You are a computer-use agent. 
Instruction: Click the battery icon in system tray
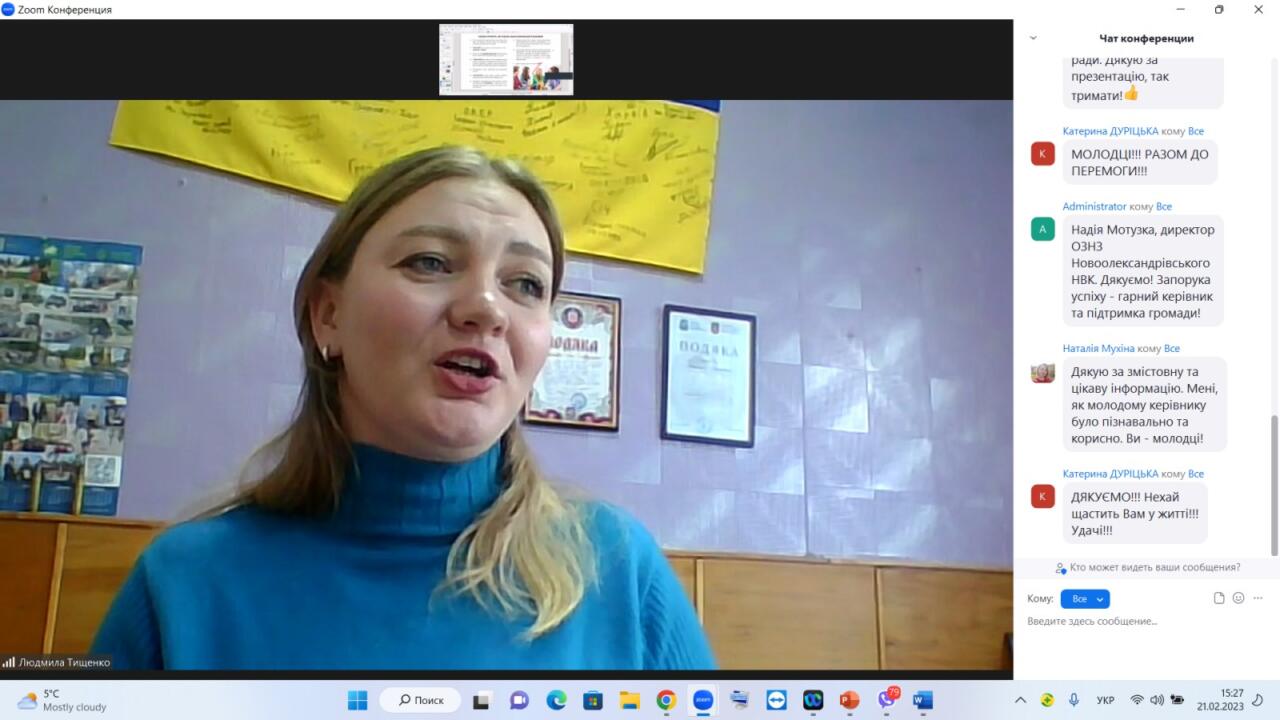coord(1177,700)
